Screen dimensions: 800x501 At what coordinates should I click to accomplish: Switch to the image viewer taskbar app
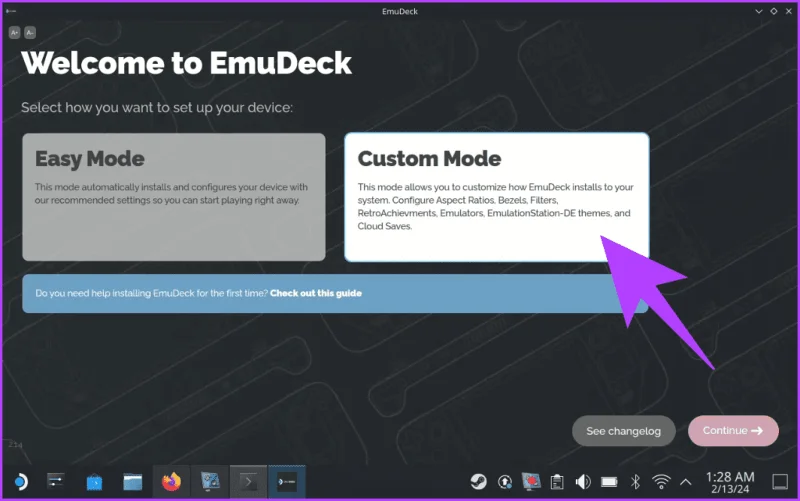coord(210,482)
